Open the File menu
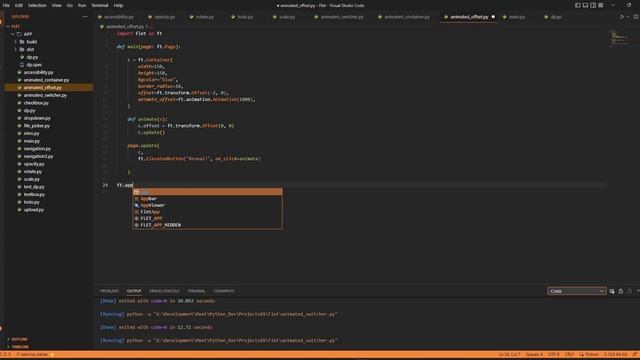 click(x=6, y=5)
